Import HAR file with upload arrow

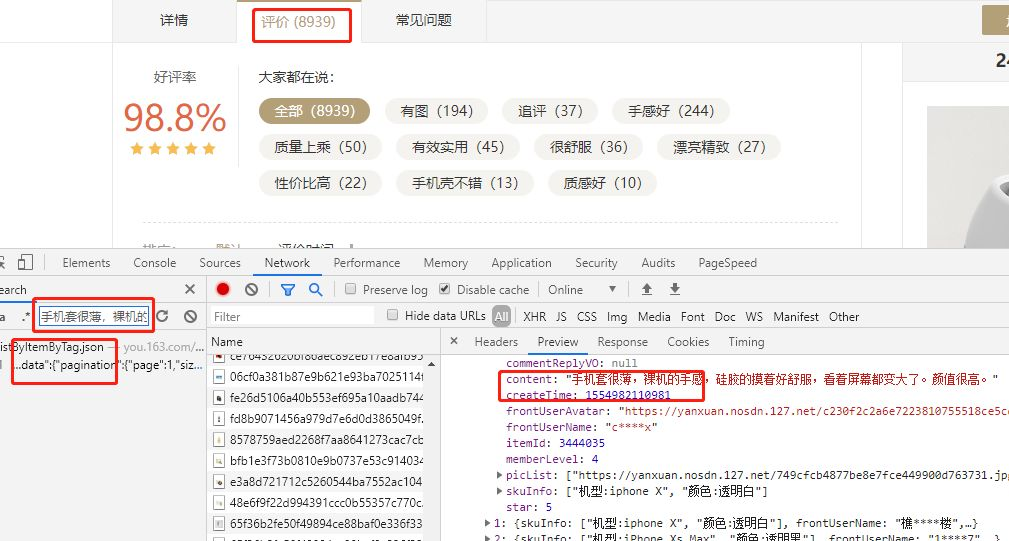coord(647,289)
